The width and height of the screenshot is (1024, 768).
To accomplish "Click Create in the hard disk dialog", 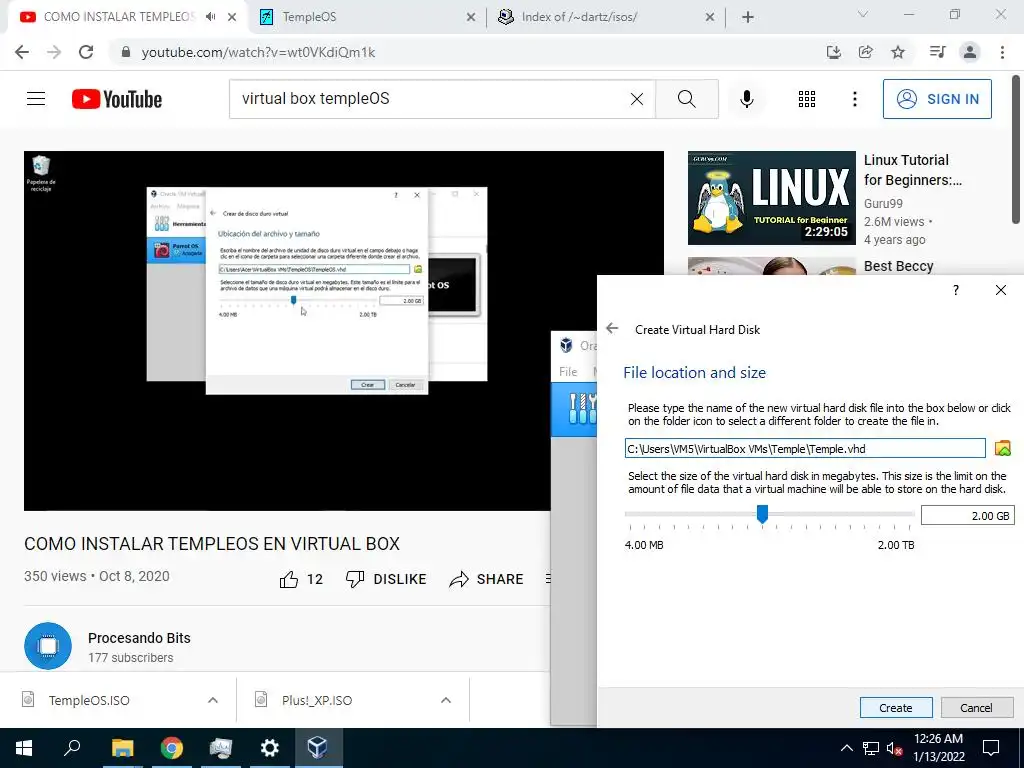I will 895,707.
